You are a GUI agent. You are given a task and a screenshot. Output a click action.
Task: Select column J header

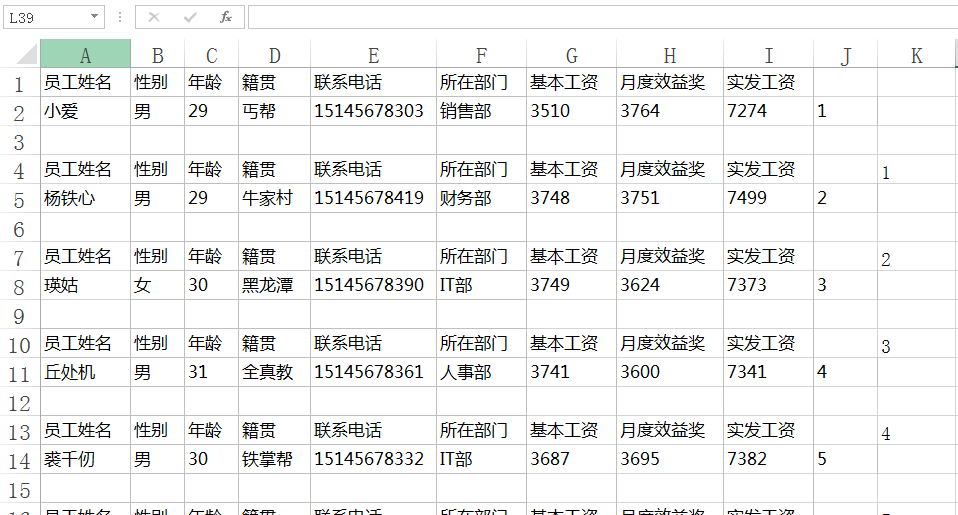click(846, 54)
